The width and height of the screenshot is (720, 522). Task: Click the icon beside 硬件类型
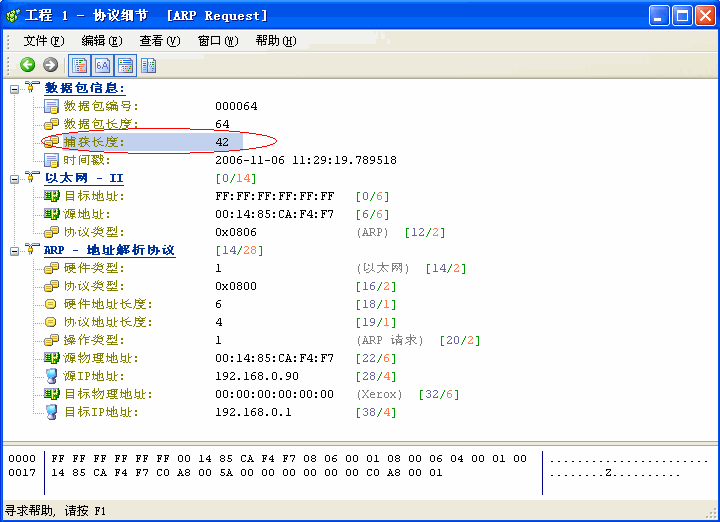coord(51,268)
